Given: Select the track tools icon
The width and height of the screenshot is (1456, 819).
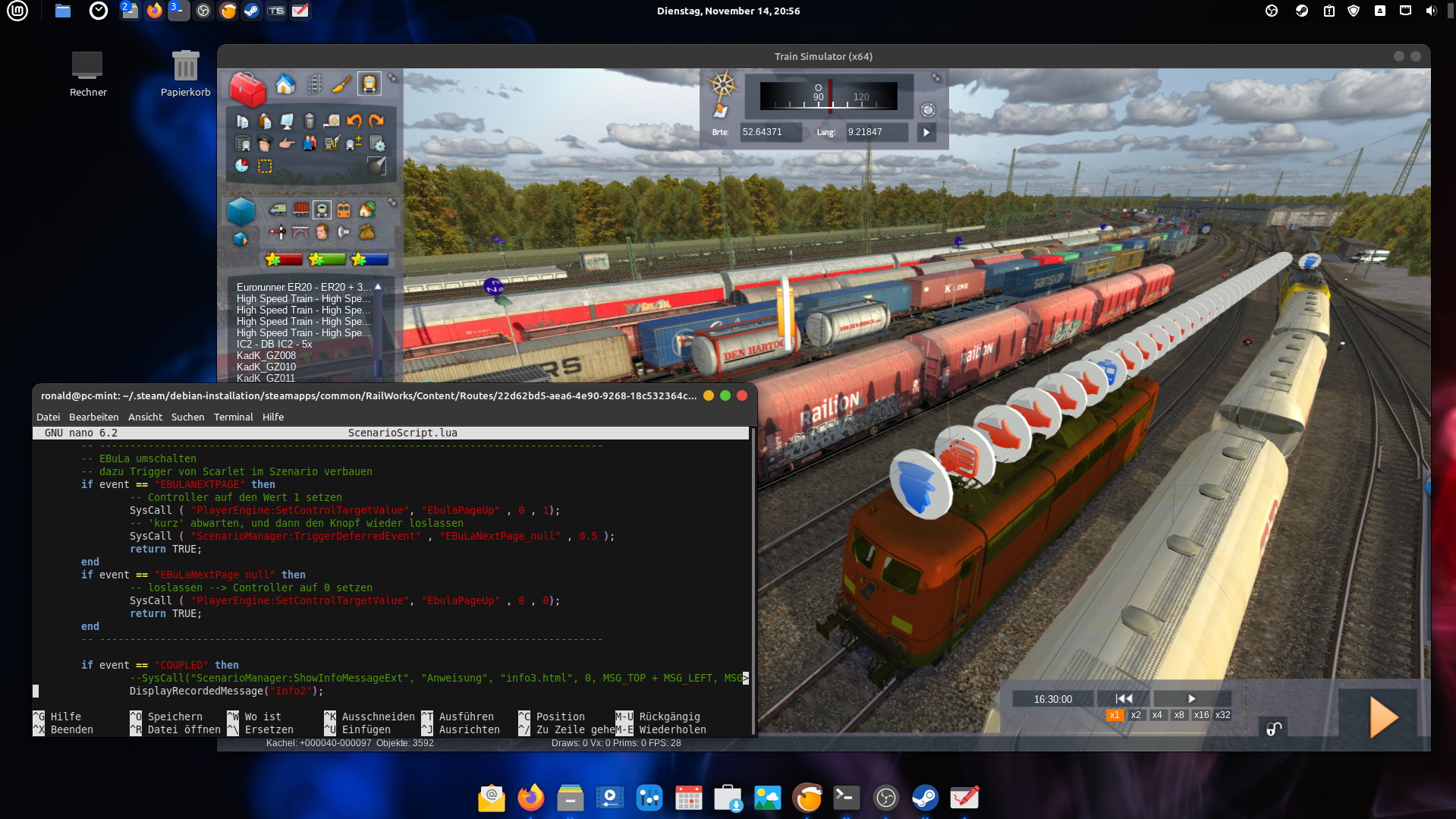Looking at the screenshot, I should tap(314, 84).
